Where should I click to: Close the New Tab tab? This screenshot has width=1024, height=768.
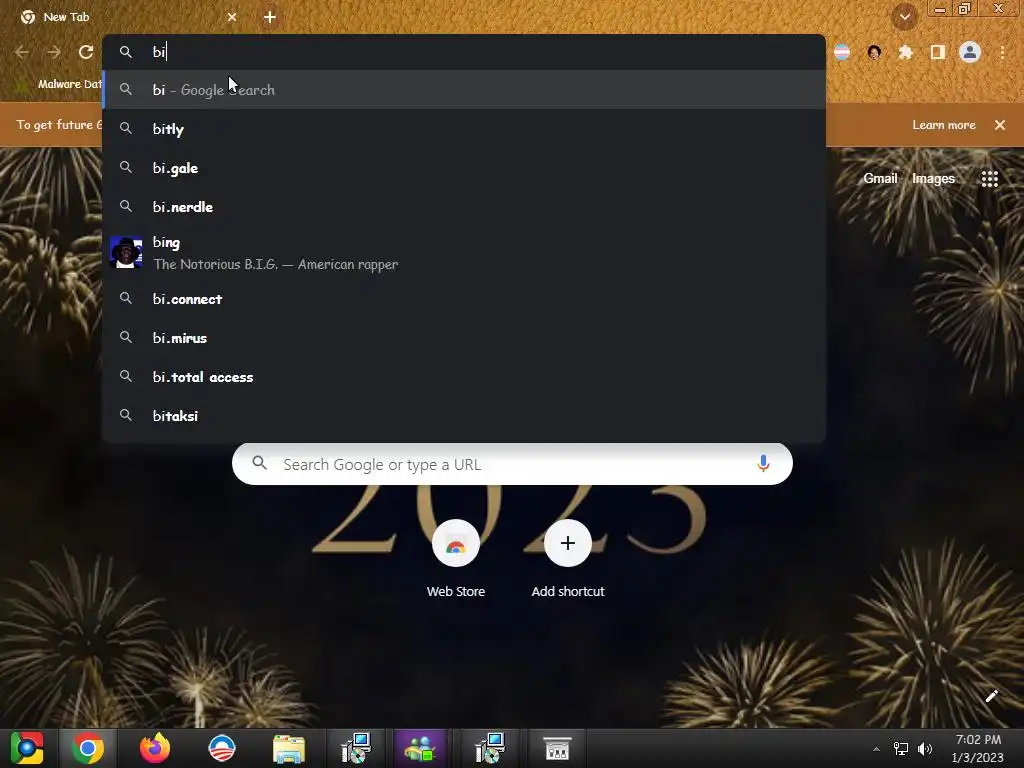(x=232, y=17)
